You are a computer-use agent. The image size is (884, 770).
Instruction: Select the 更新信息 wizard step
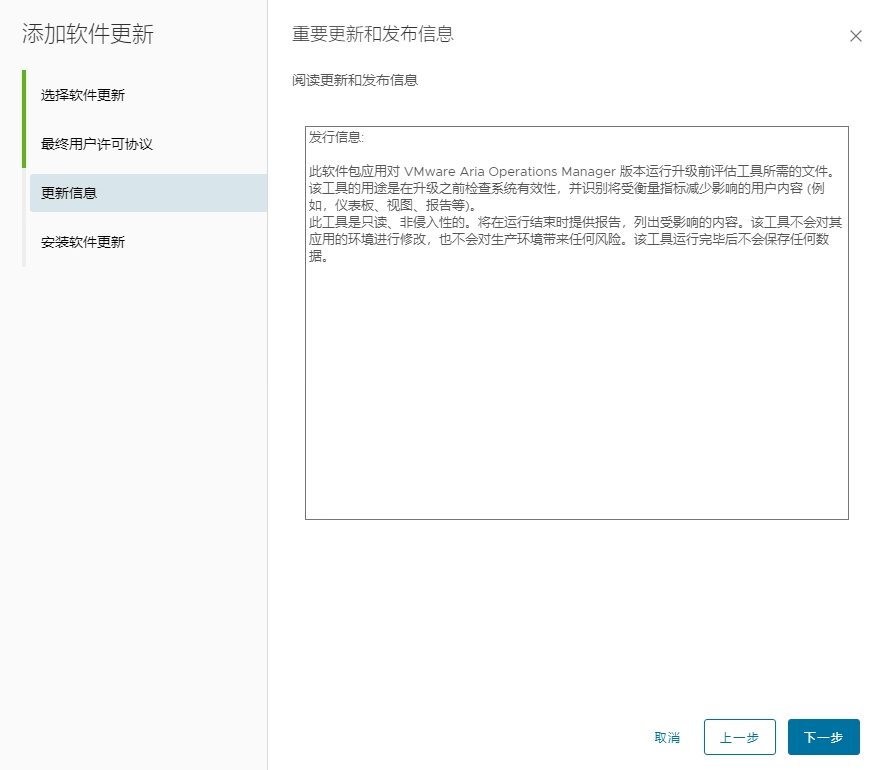69,193
